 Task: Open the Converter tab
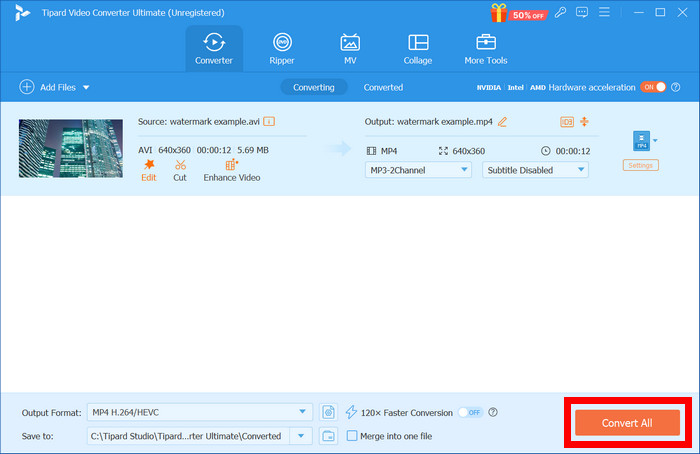pyautogui.click(x=214, y=49)
